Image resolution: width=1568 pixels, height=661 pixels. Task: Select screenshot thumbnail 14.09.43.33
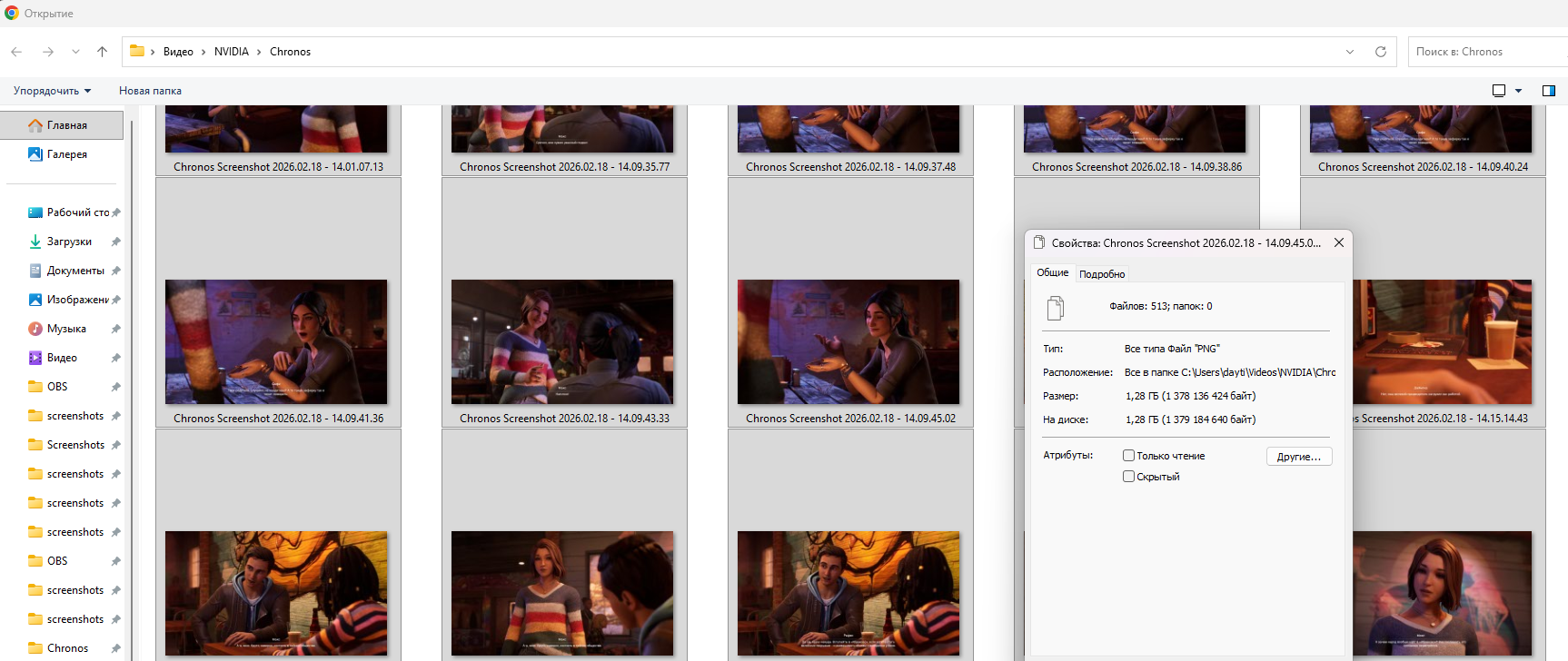click(562, 341)
